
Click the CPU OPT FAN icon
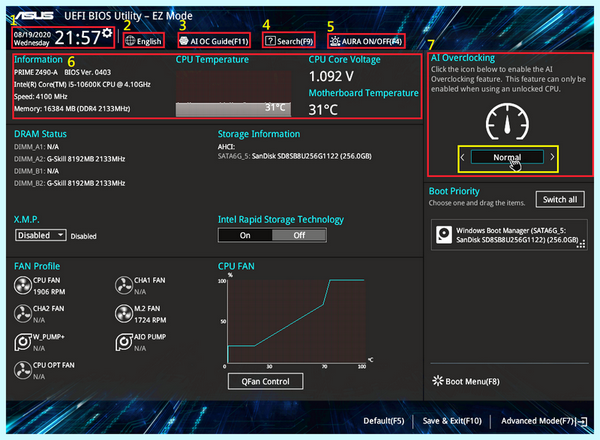(x=23, y=370)
